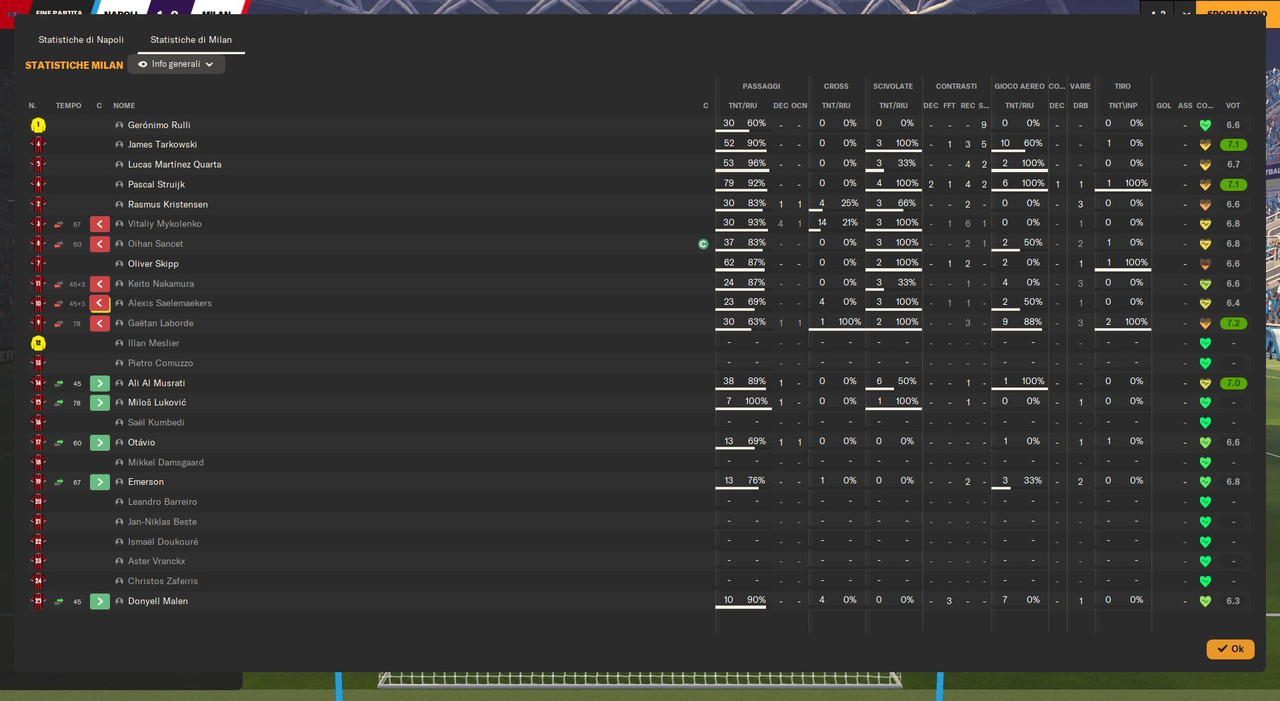
Task: Click the substituted-off arrow icon for Gaëtan Laborde
Action: click(59, 323)
